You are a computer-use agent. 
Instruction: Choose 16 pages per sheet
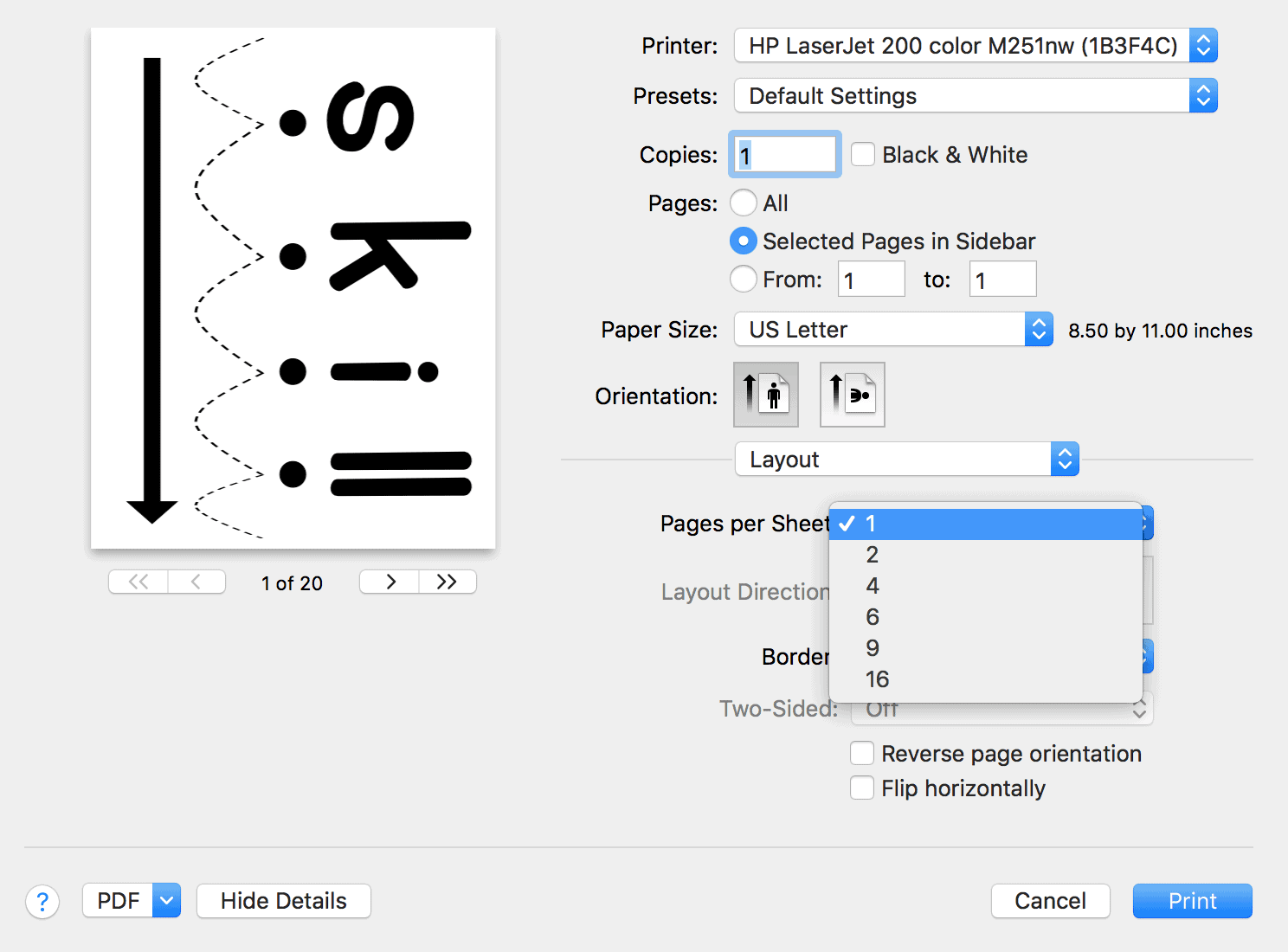[x=986, y=679]
